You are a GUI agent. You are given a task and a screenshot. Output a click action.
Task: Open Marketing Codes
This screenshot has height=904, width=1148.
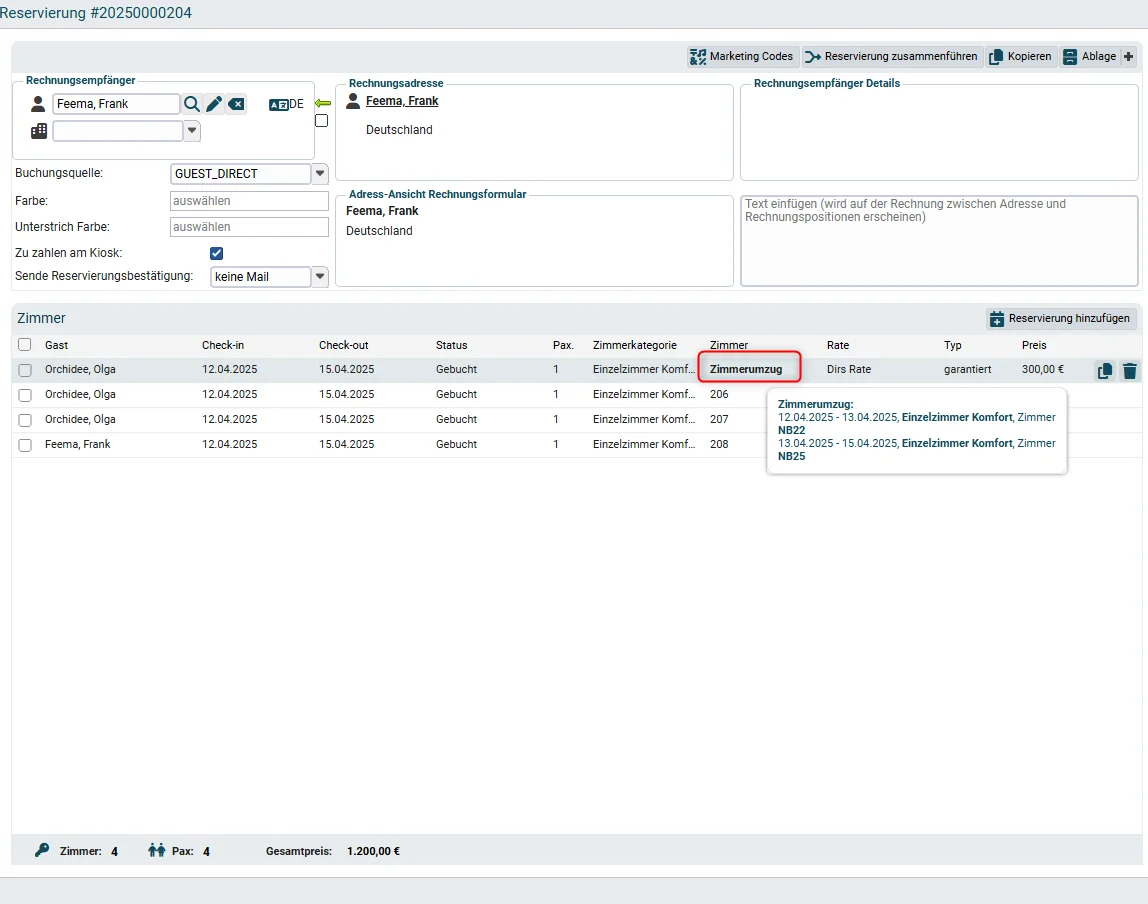[741, 56]
